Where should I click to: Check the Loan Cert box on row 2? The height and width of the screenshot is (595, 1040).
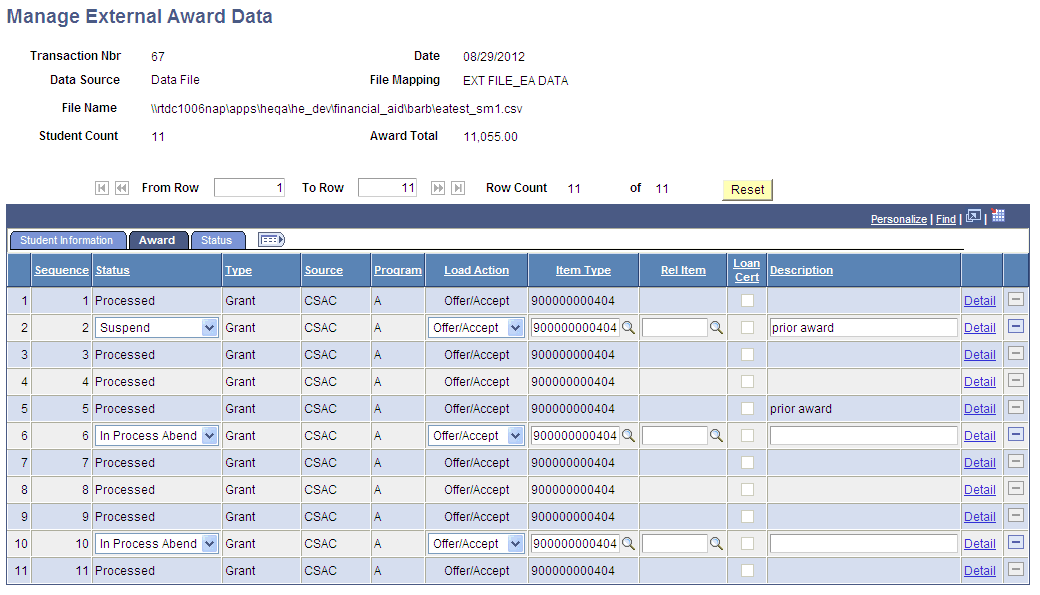coord(745,327)
